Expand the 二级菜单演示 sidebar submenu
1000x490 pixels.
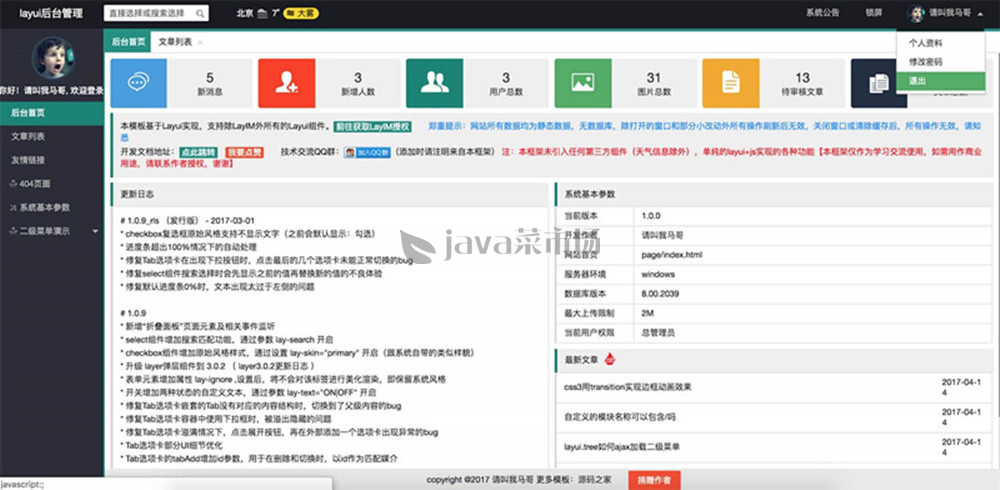[x=50, y=231]
